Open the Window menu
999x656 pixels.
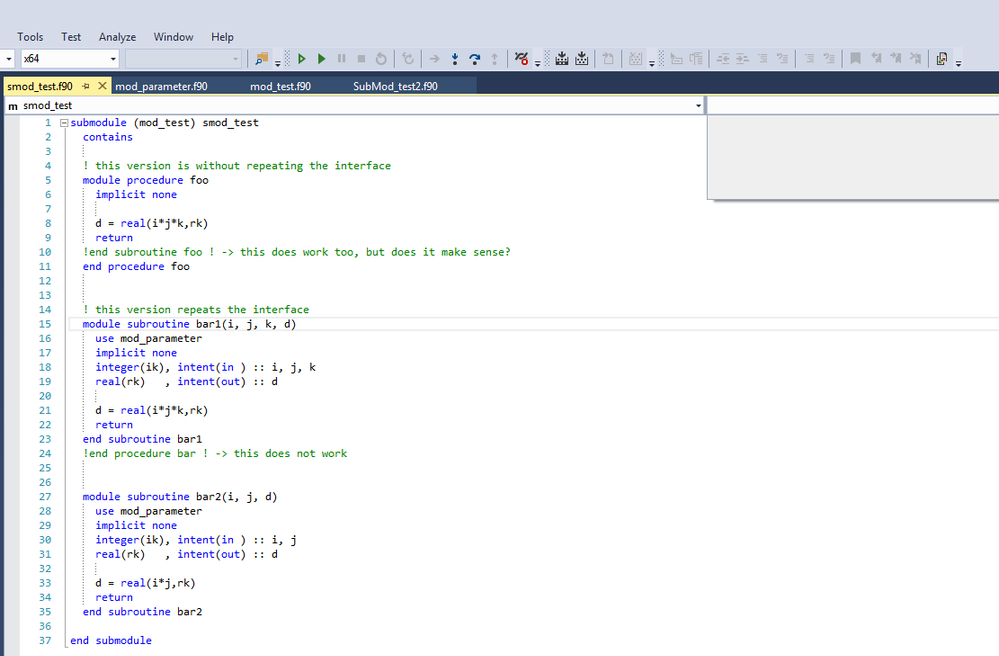[x=173, y=37]
